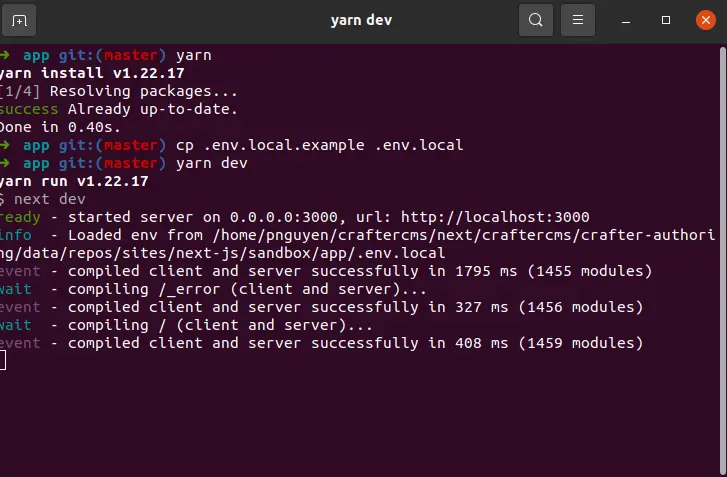Click the 'Done in 0.40s.' line
This screenshot has height=477, width=727.
click(x=60, y=126)
